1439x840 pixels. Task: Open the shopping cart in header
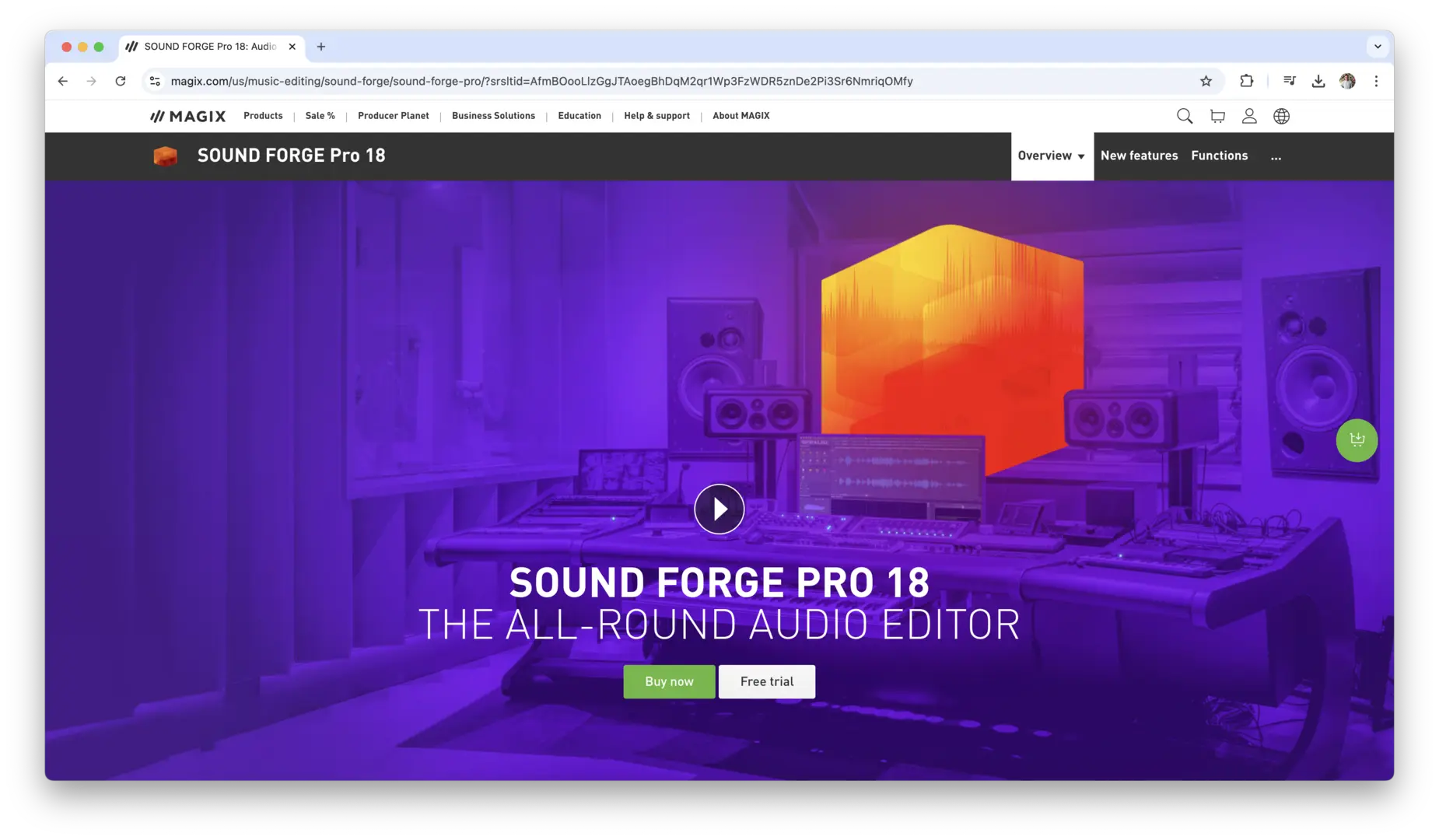1217,116
